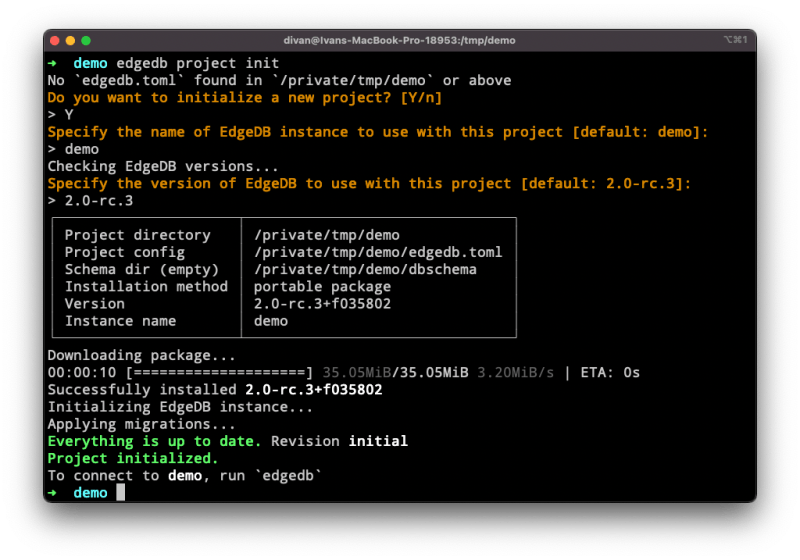The height and width of the screenshot is (560, 800).
Task: Click the '00:00:10' elapsed time text
Action: click(x=82, y=373)
